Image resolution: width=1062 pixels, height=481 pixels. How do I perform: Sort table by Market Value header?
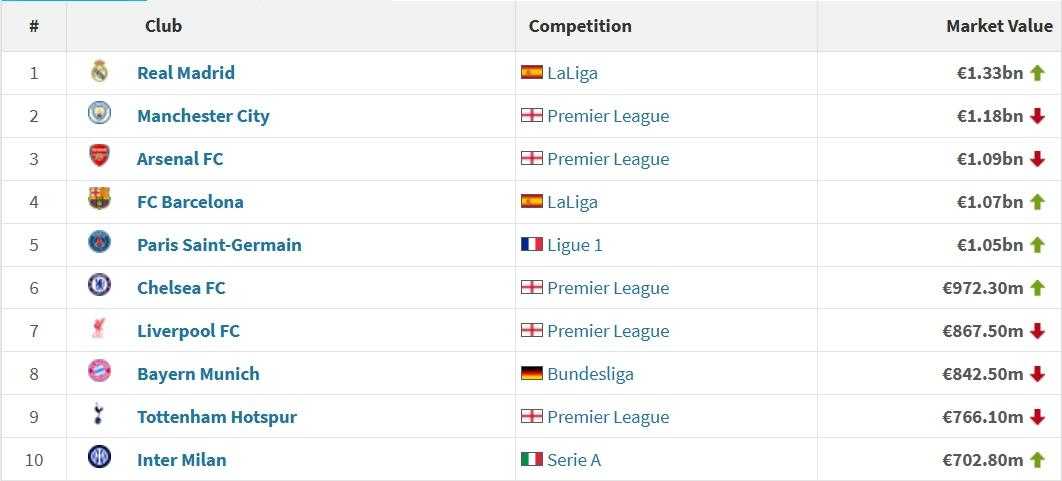[x=1000, y=26]
